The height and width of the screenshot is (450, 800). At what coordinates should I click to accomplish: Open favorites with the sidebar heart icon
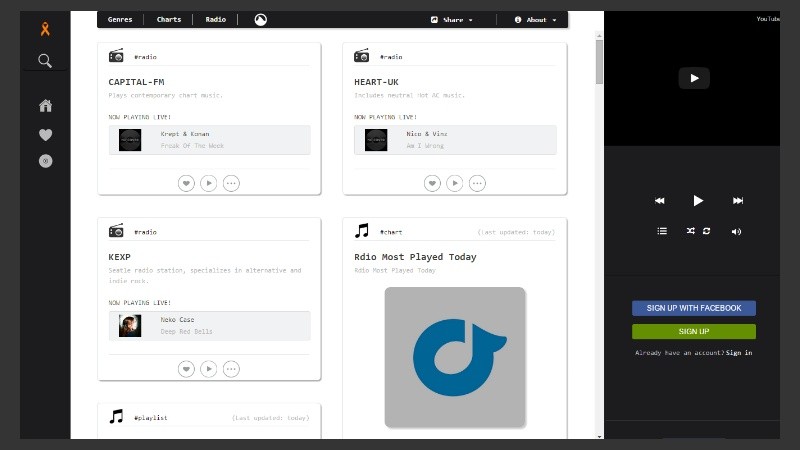coord(45,135)
